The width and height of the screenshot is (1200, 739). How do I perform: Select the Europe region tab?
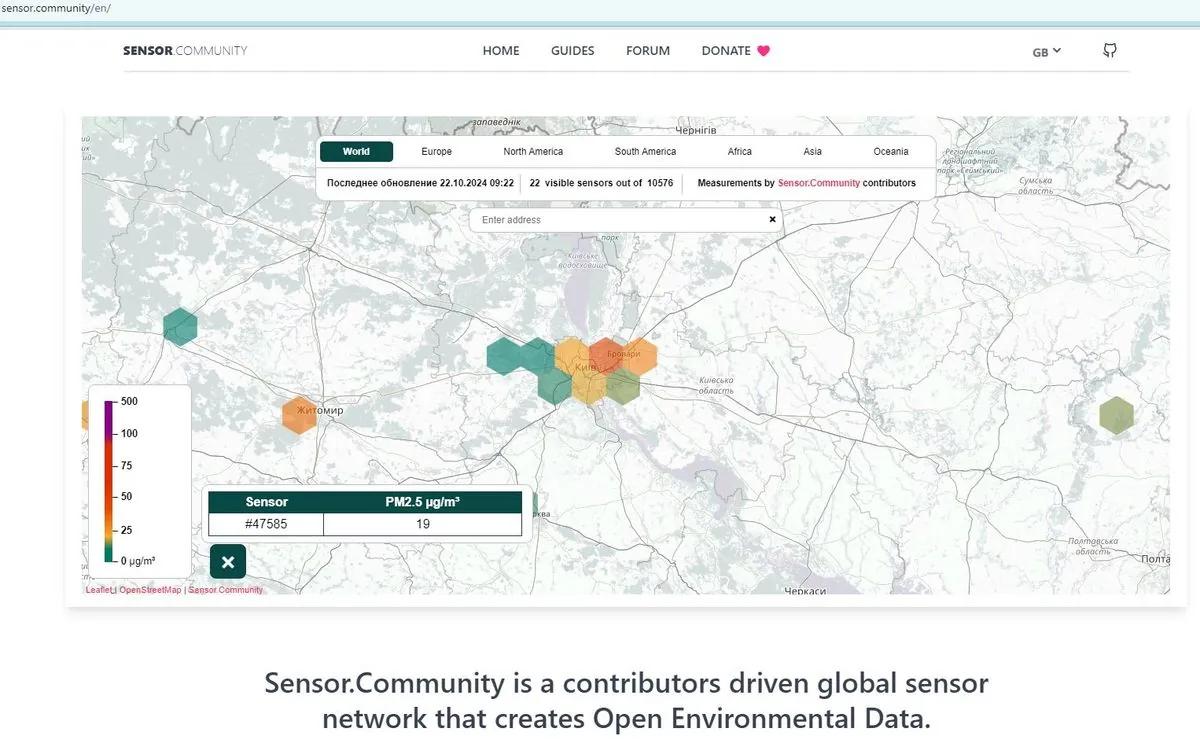(x=436, y=152)
